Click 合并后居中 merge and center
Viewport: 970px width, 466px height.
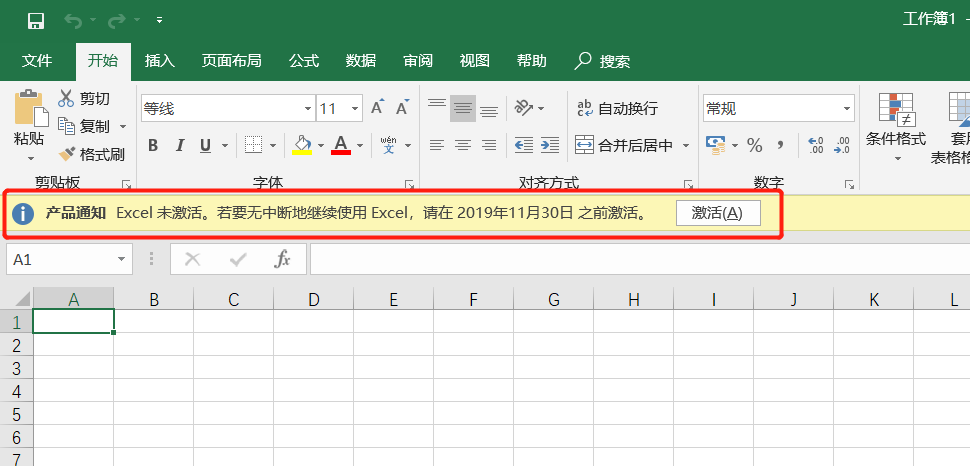click(624, 146)
